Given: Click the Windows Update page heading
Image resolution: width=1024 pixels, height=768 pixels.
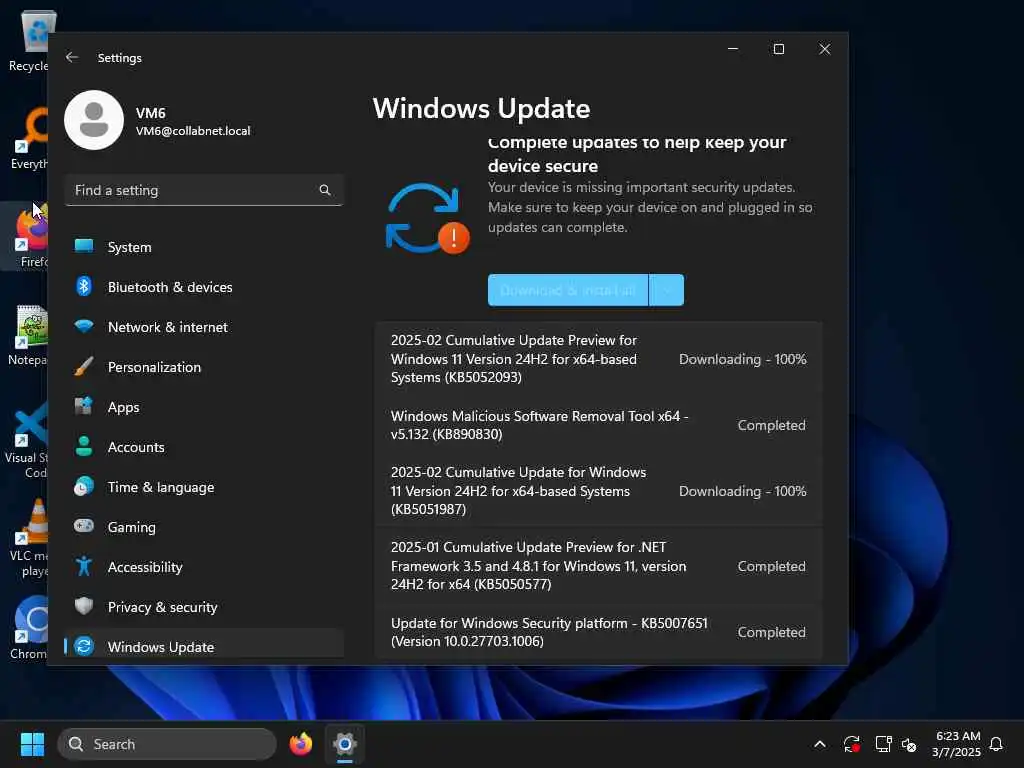Looking at the screenshot, I should coord(481,108).
